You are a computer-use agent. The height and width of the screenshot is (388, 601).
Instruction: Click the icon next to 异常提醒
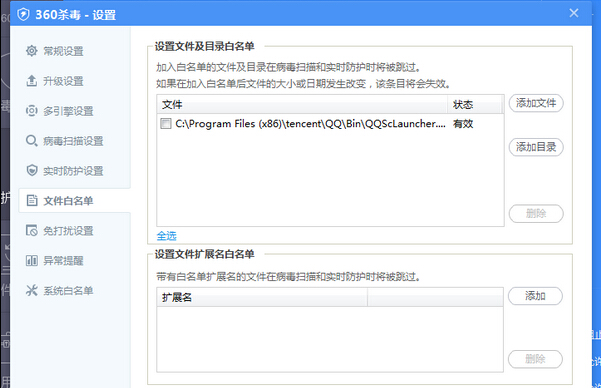31,260
